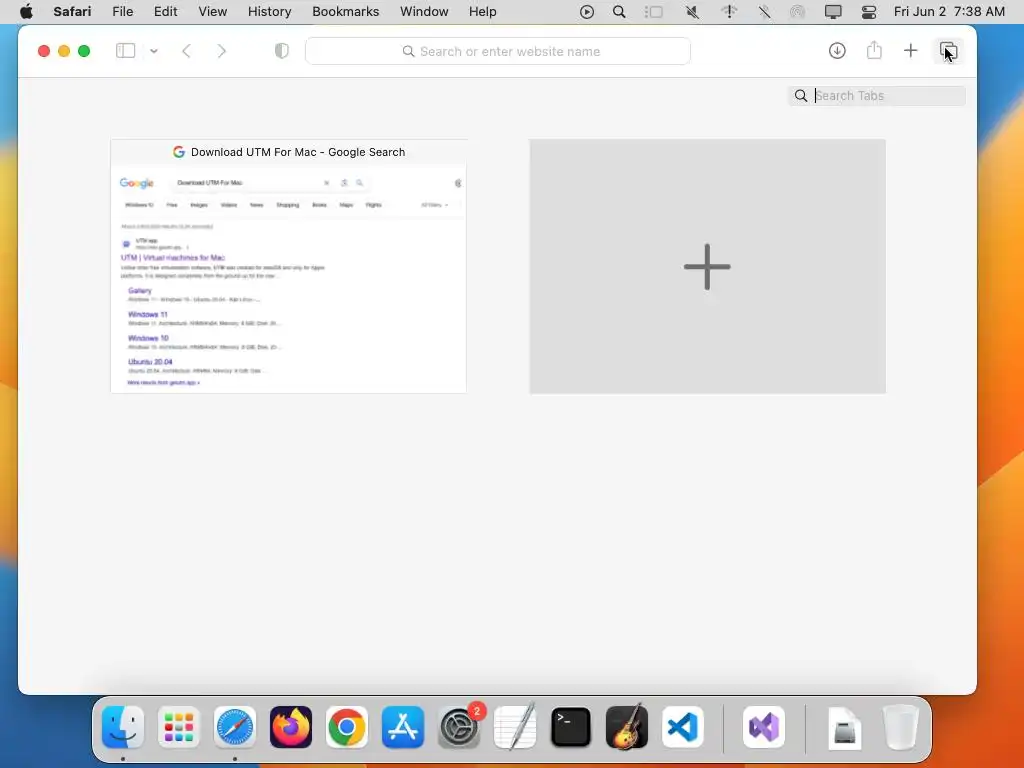Launch Visual Studio from the Dock

pyautogui.click(x=764, y=727)
